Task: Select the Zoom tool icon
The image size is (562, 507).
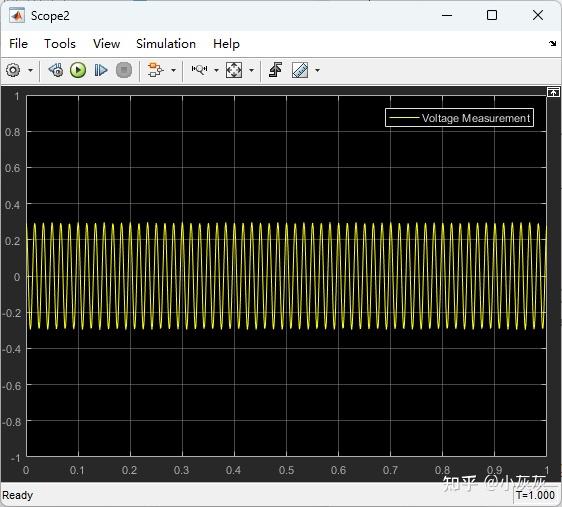Action: point(199,69)
